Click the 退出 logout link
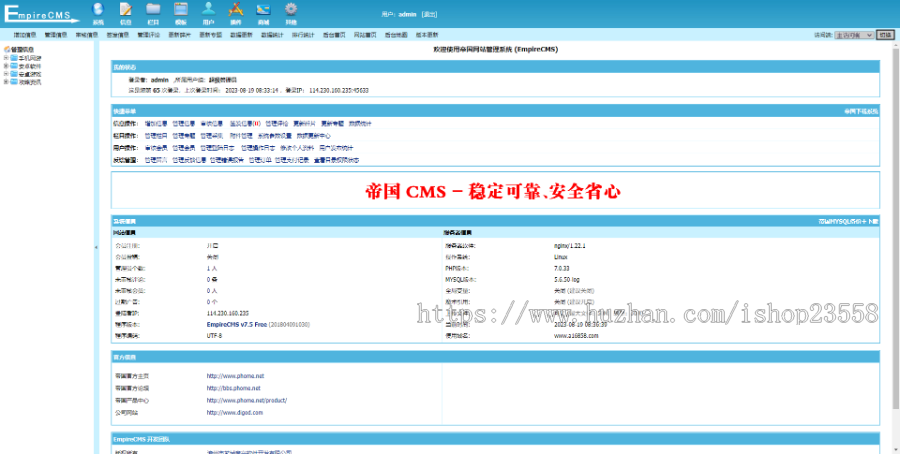900x454 pixels. pos(429,14)
